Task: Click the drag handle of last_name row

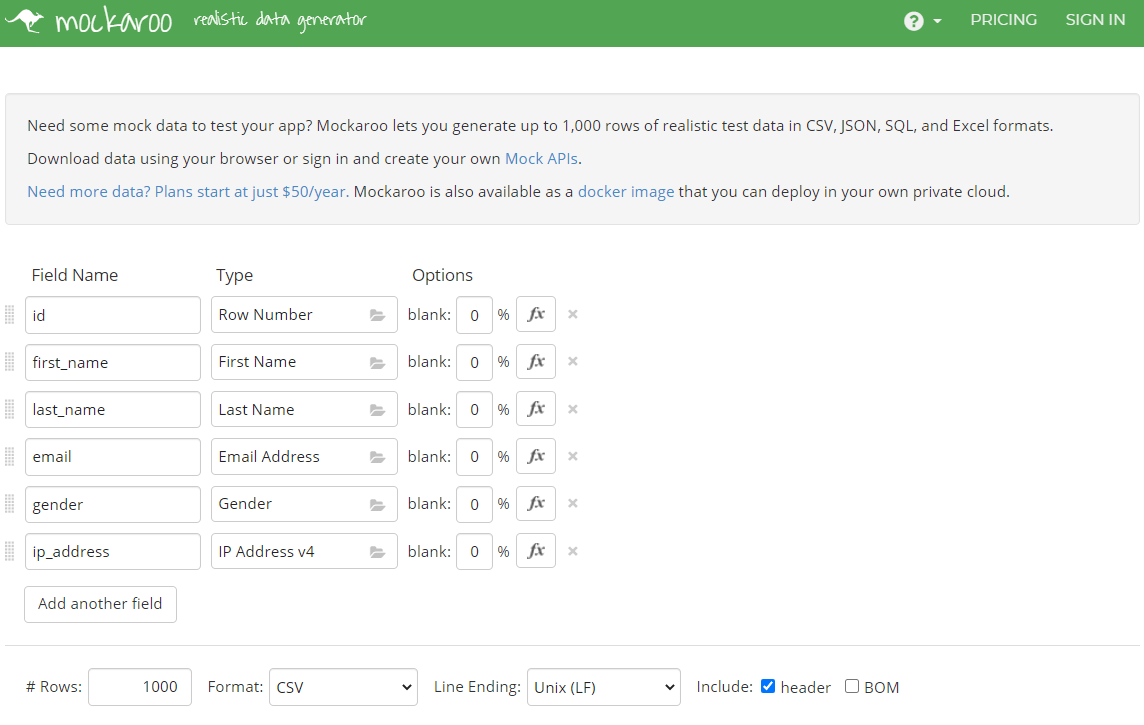Action: point(9,409)
